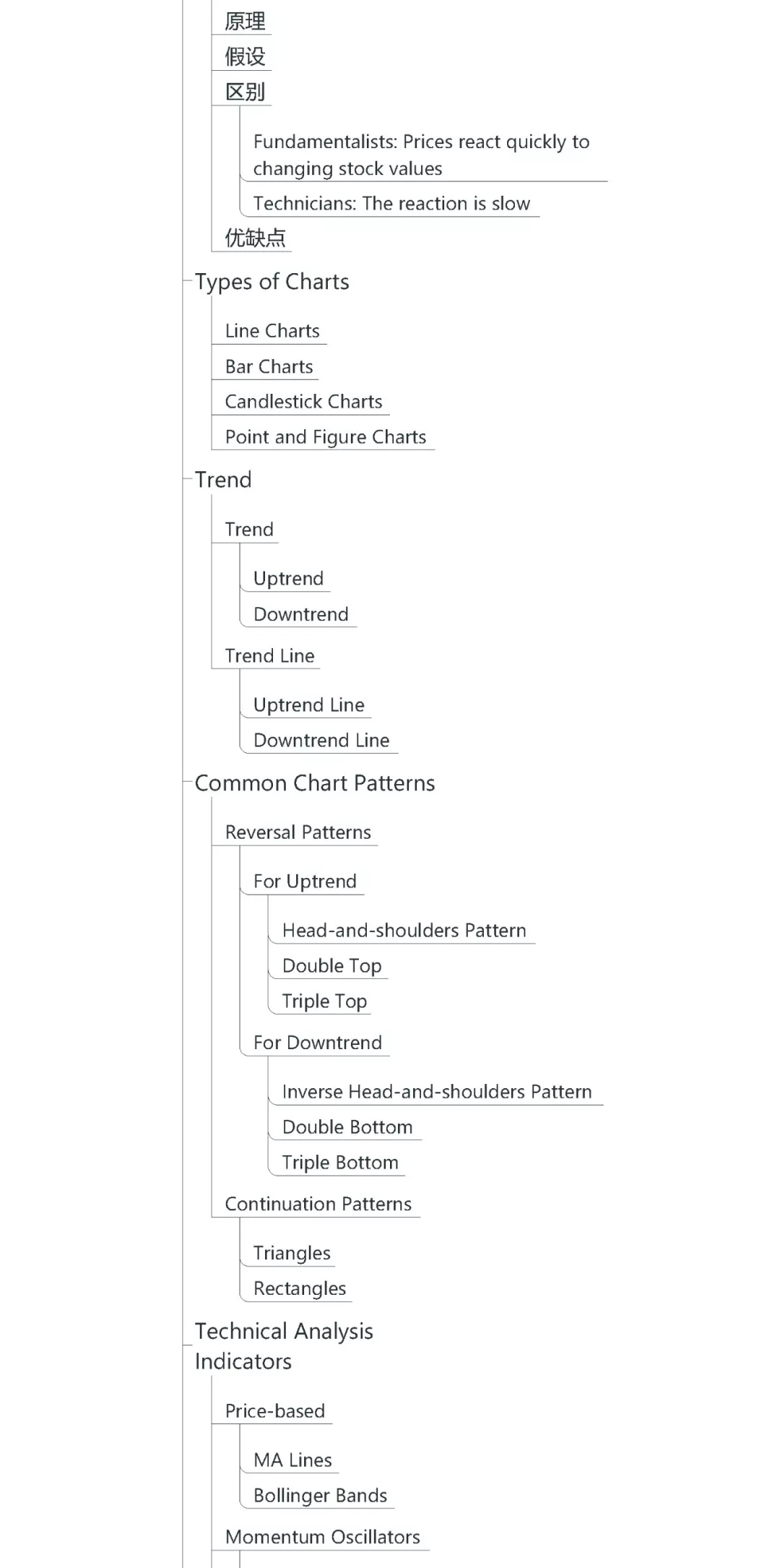780x1568 pixels.
Task: Click the Momentum Oscillators branch
Action: pos(322,1537)
